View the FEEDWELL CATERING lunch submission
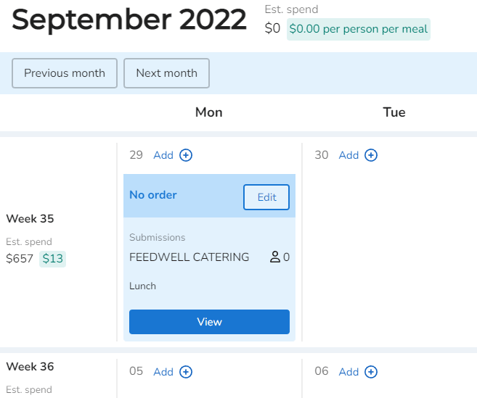Image resolution: width=477 pixels, height=398 pixels. (209, 322)
